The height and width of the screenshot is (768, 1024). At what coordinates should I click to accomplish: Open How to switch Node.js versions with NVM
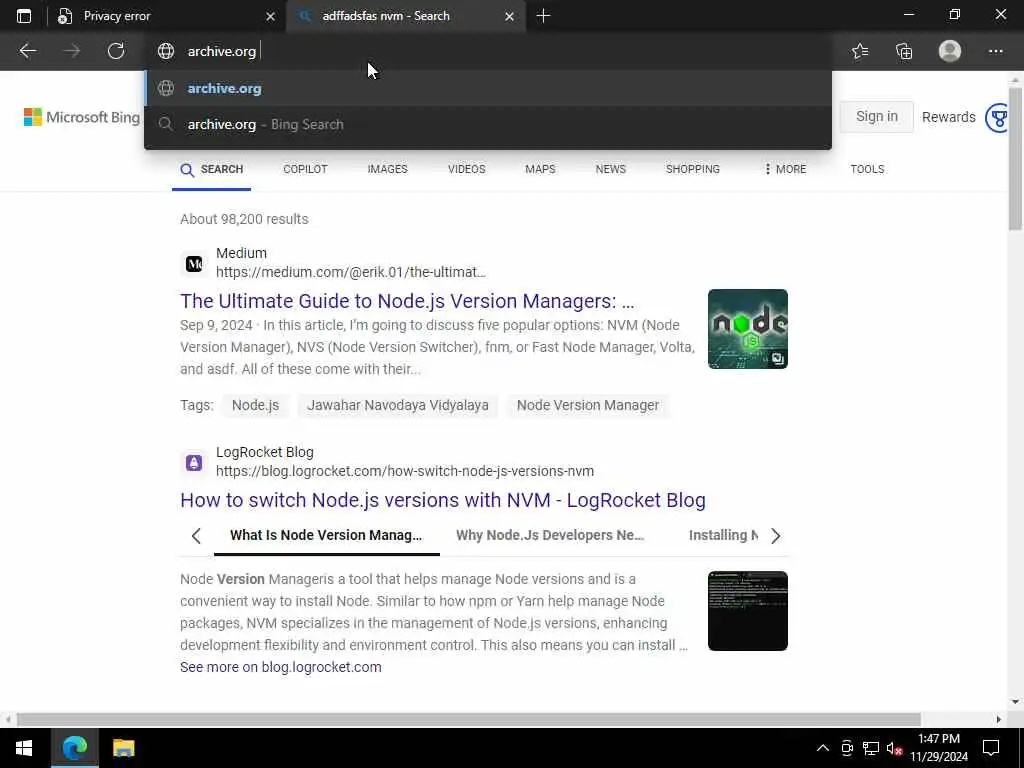pos(443,500)
